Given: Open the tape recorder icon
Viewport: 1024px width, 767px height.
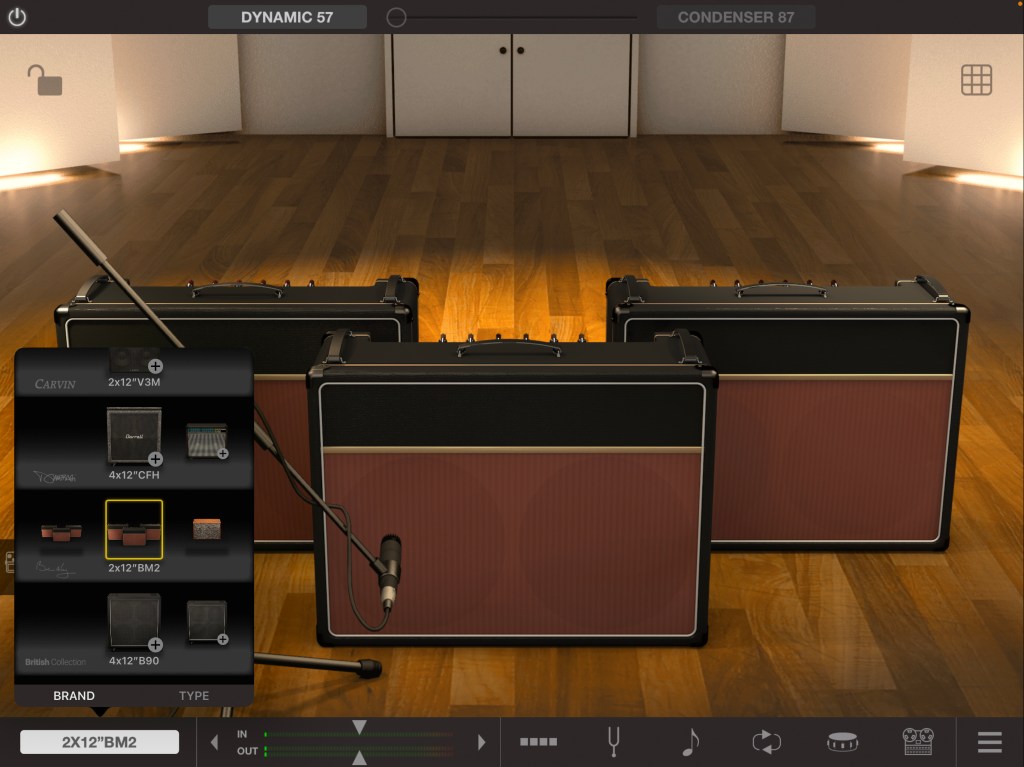Looking at the screenshot, I should [x=917, y=742].
